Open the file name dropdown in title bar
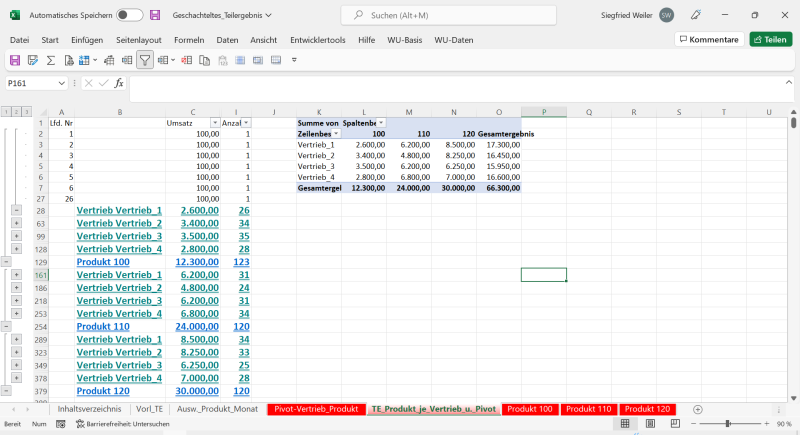 268,15
